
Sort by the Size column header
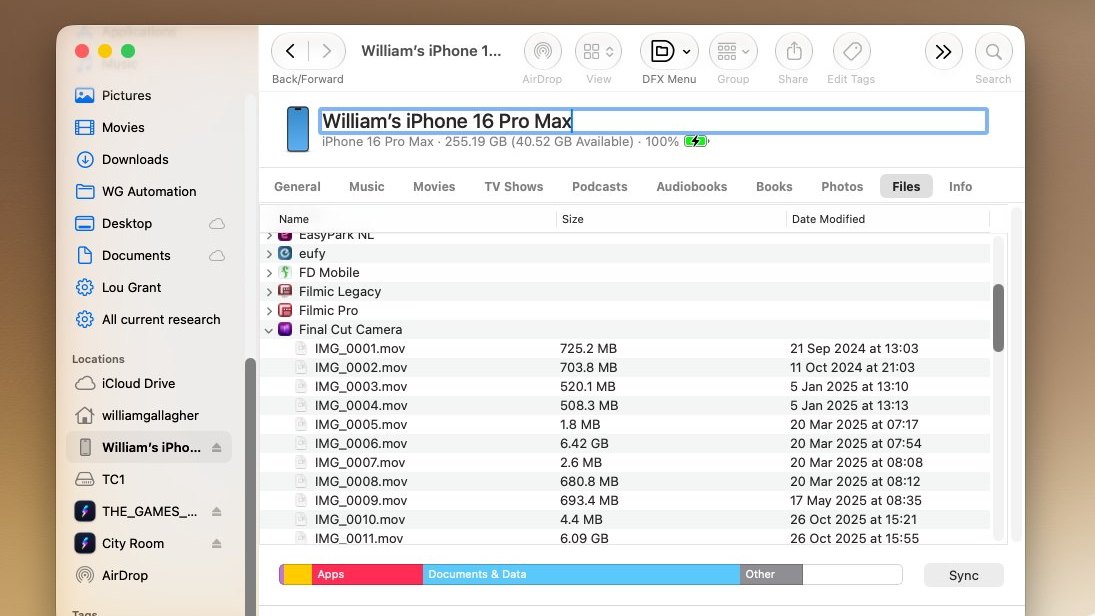pos(573,219)
